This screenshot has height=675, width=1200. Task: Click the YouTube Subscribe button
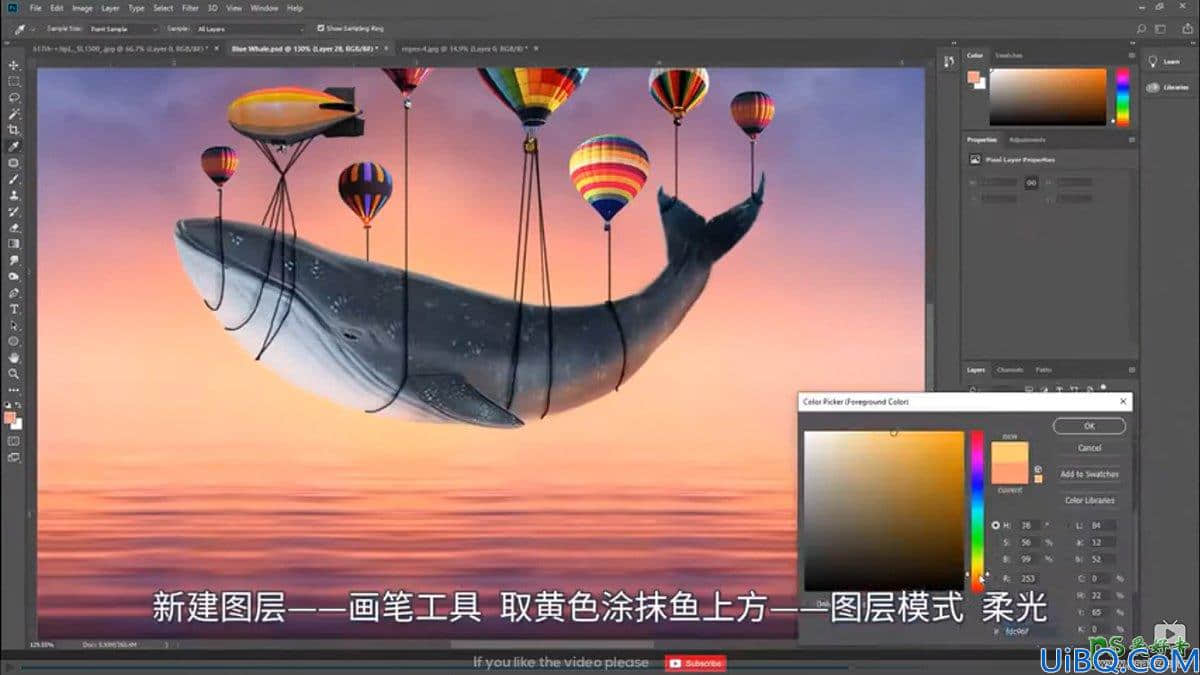(x=696, y=663)
